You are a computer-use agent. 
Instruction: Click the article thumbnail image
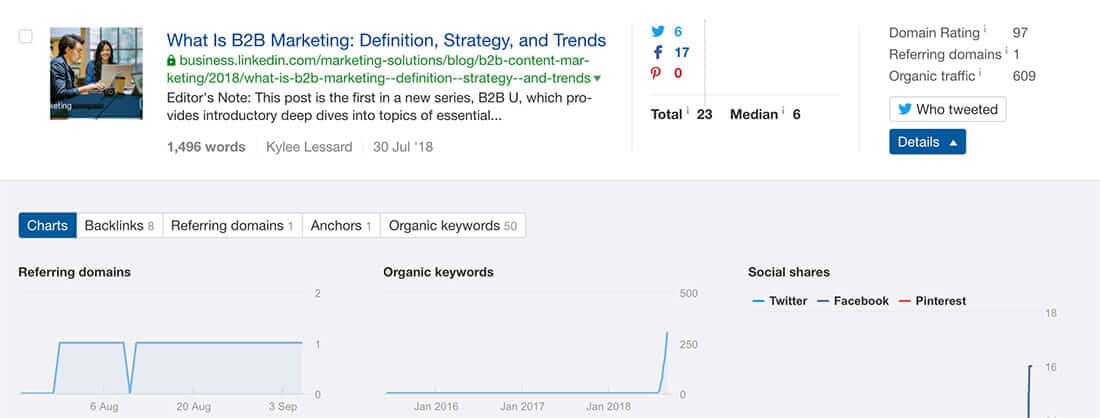(96, 73)
